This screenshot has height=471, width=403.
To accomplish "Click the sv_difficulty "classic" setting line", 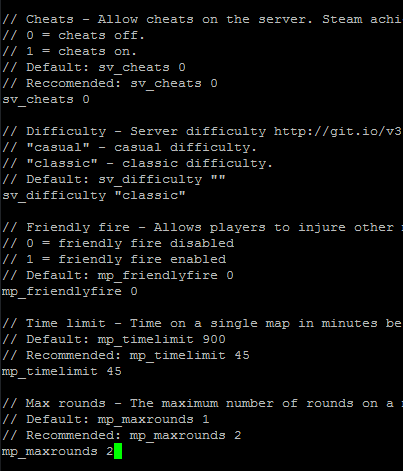I will (x=94, y=195).
